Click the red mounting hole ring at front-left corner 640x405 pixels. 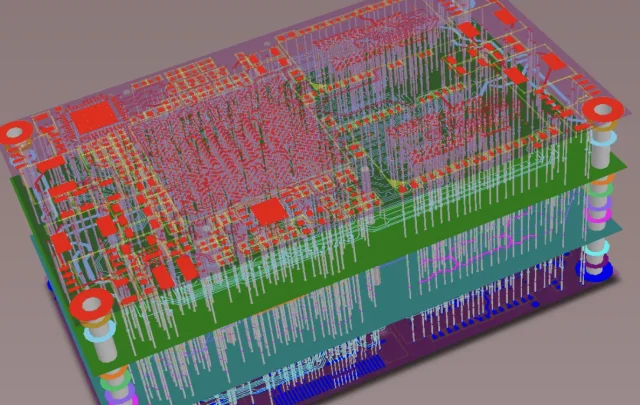pyautogui.click(x=91, y=304)
